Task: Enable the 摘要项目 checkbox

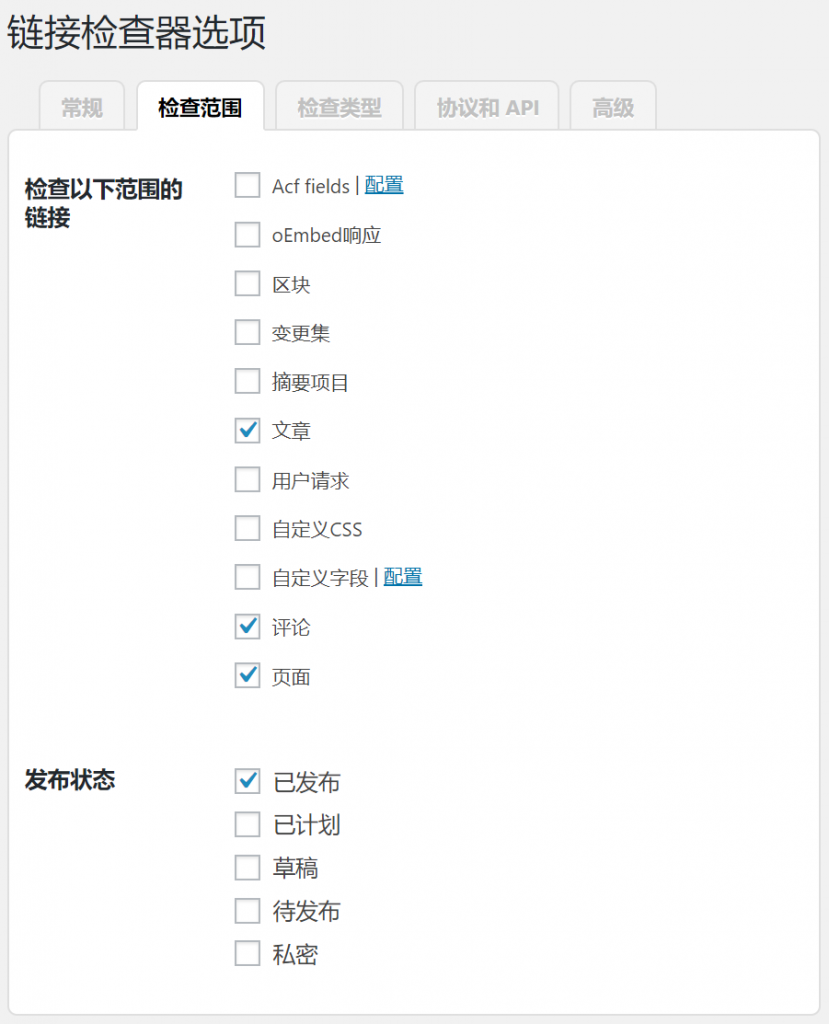Action: pyautogui.click(x=247, y=382)
